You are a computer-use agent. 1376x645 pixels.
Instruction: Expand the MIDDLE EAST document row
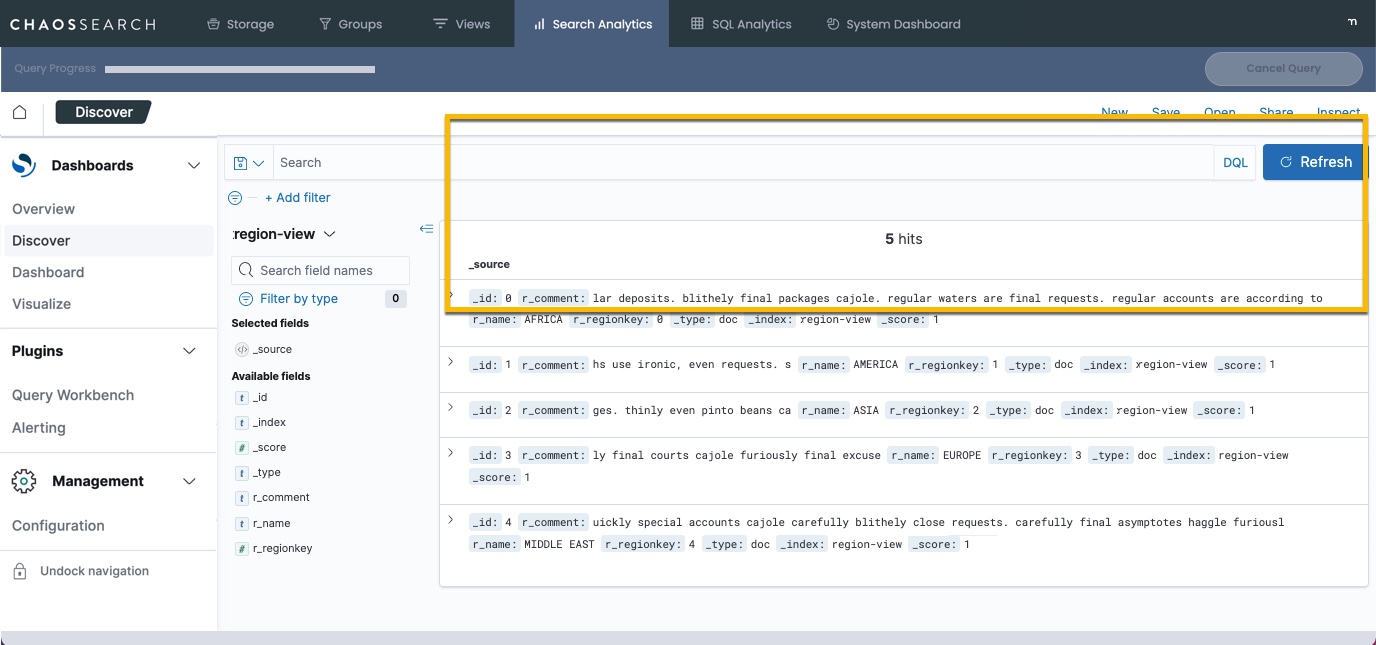click(x=451, y=521)
